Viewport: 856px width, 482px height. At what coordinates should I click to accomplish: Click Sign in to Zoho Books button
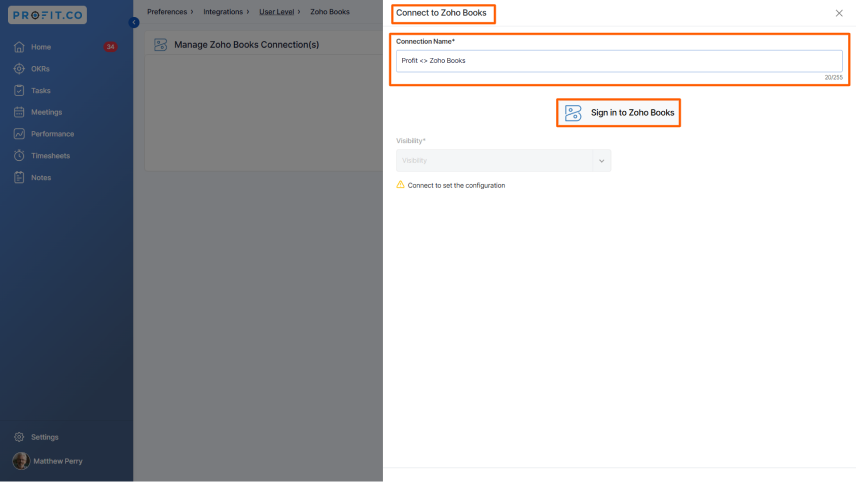(x=619, y=113)
